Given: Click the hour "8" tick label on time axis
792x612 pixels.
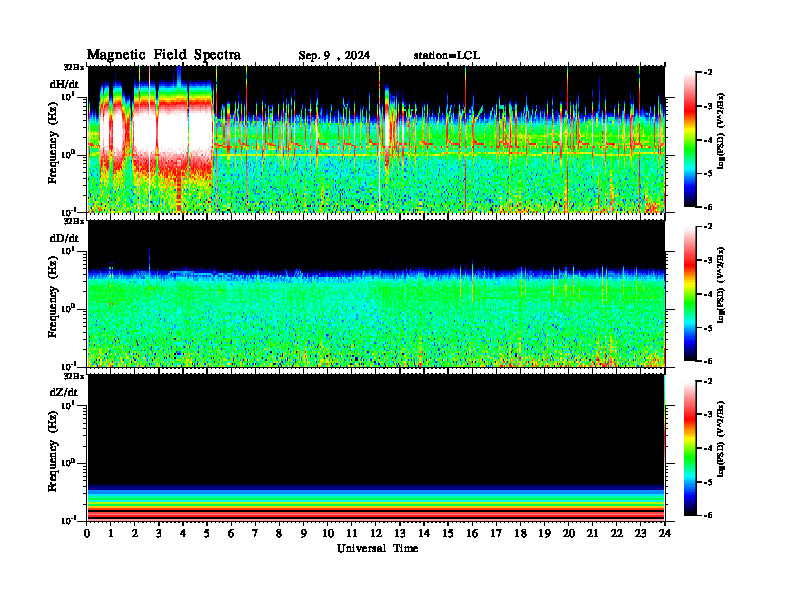Looking at the screenshot, I should [x=279, y=533].
